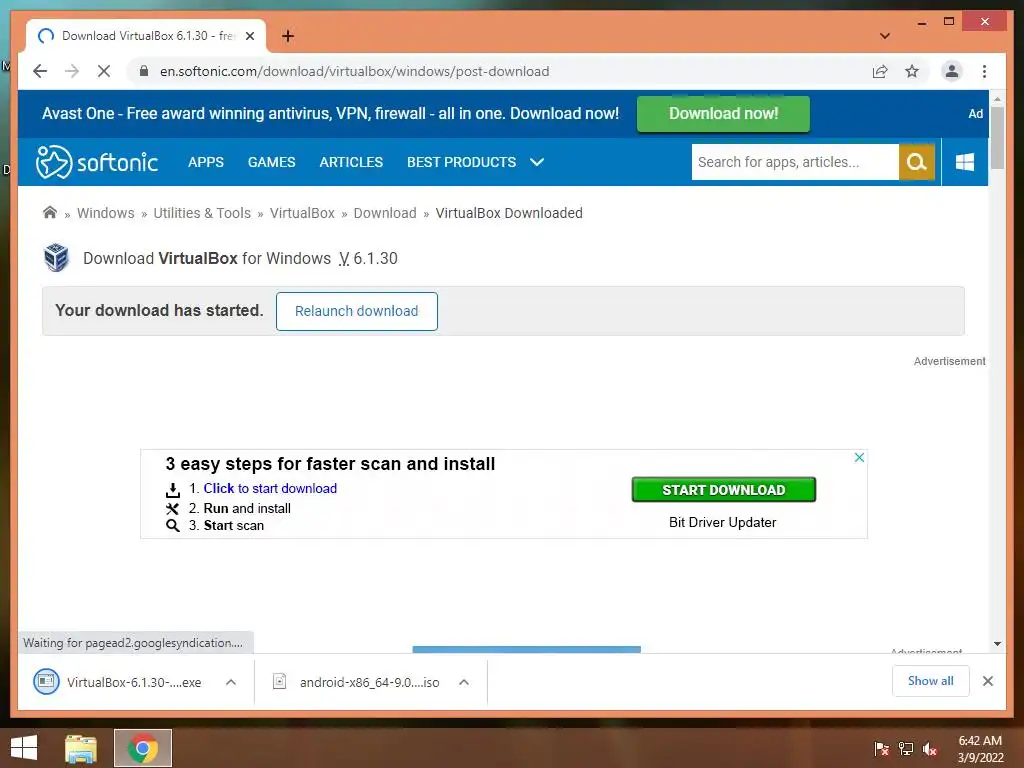Open the BEST PRODUCTS menu

point(462,162)
